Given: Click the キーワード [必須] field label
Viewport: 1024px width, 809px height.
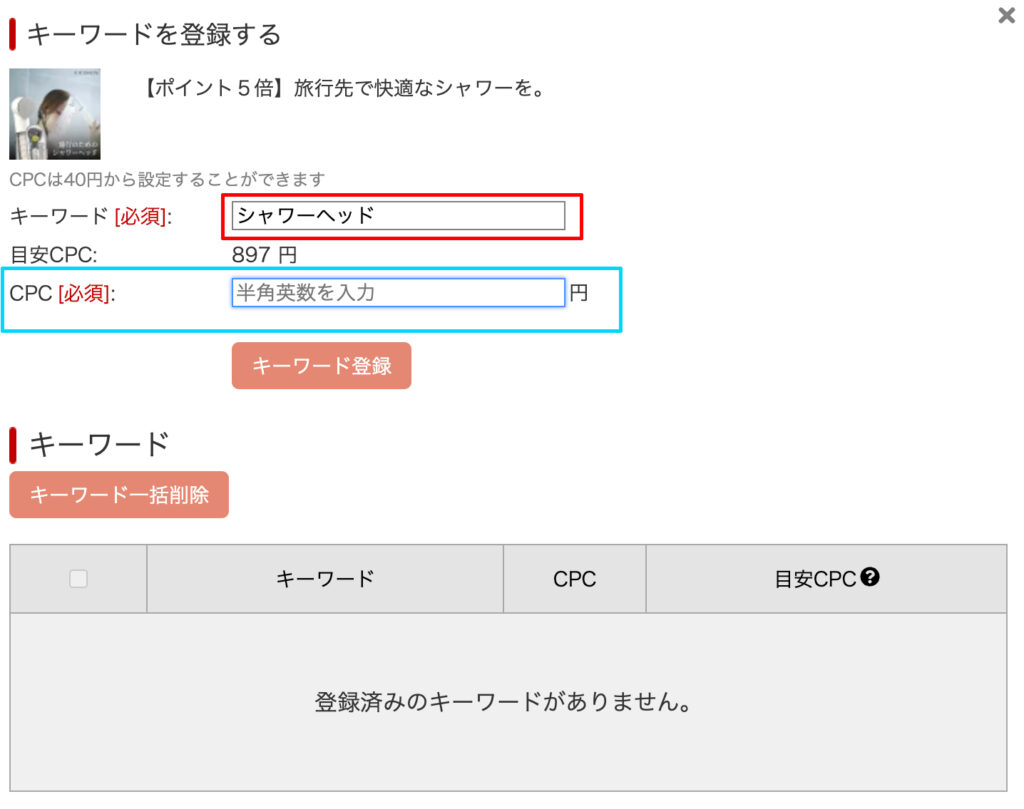Looking at the screenshot, I should pos(91,216).
